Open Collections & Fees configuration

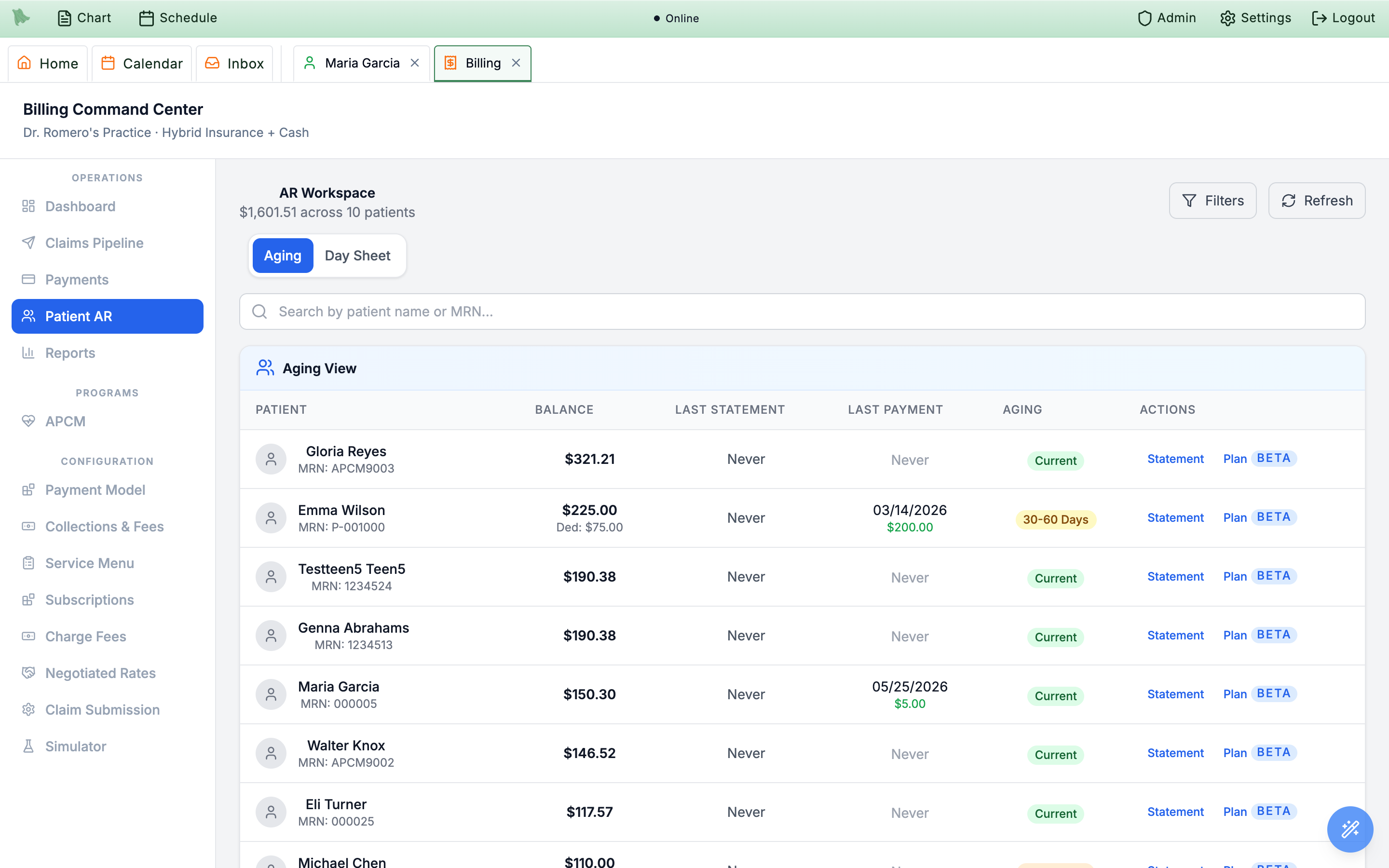pos(108,527)
